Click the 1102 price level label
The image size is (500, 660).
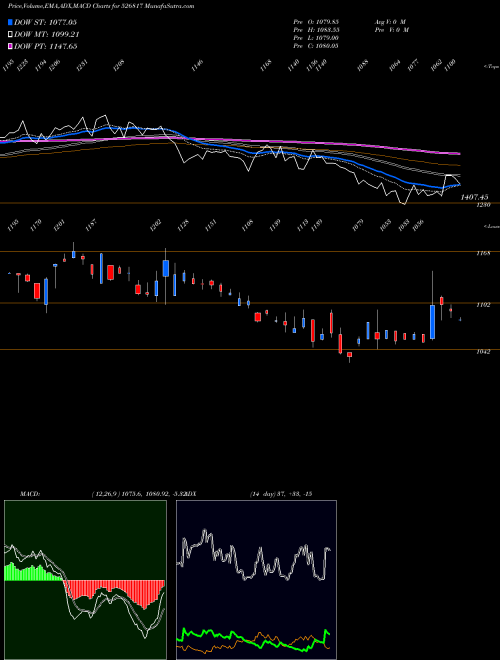(x=484, y=305)
